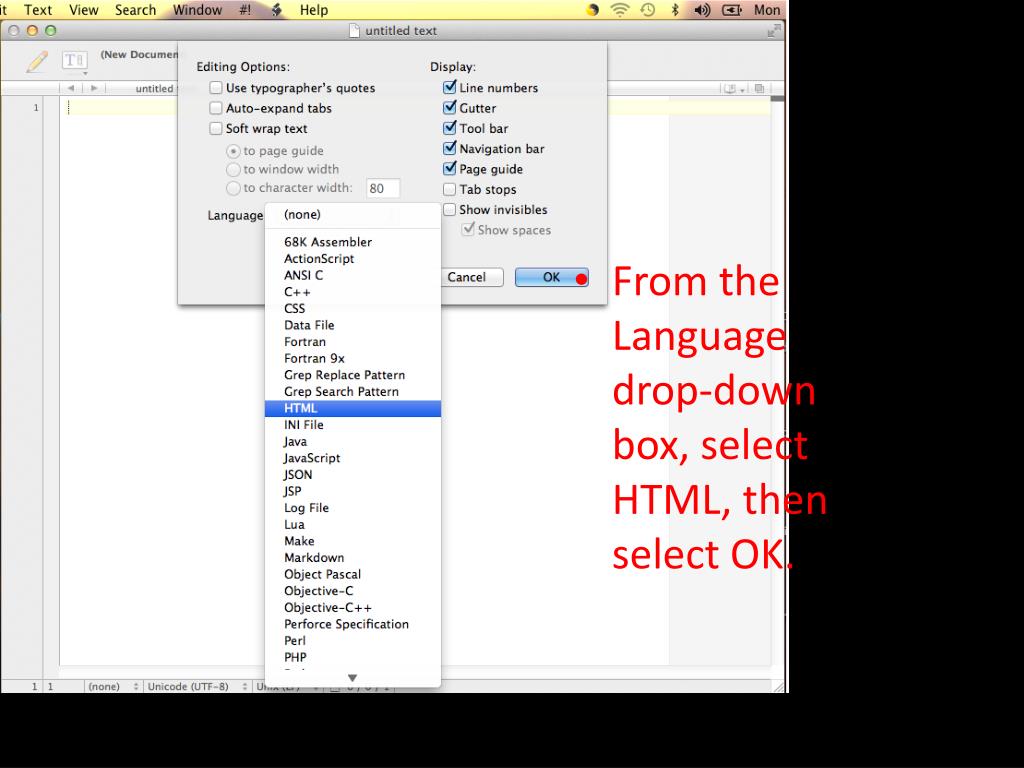This screenshot has width=1024, height=768.
Task: Click the Bluetooth menu bar icon
Action: point(675,10)
